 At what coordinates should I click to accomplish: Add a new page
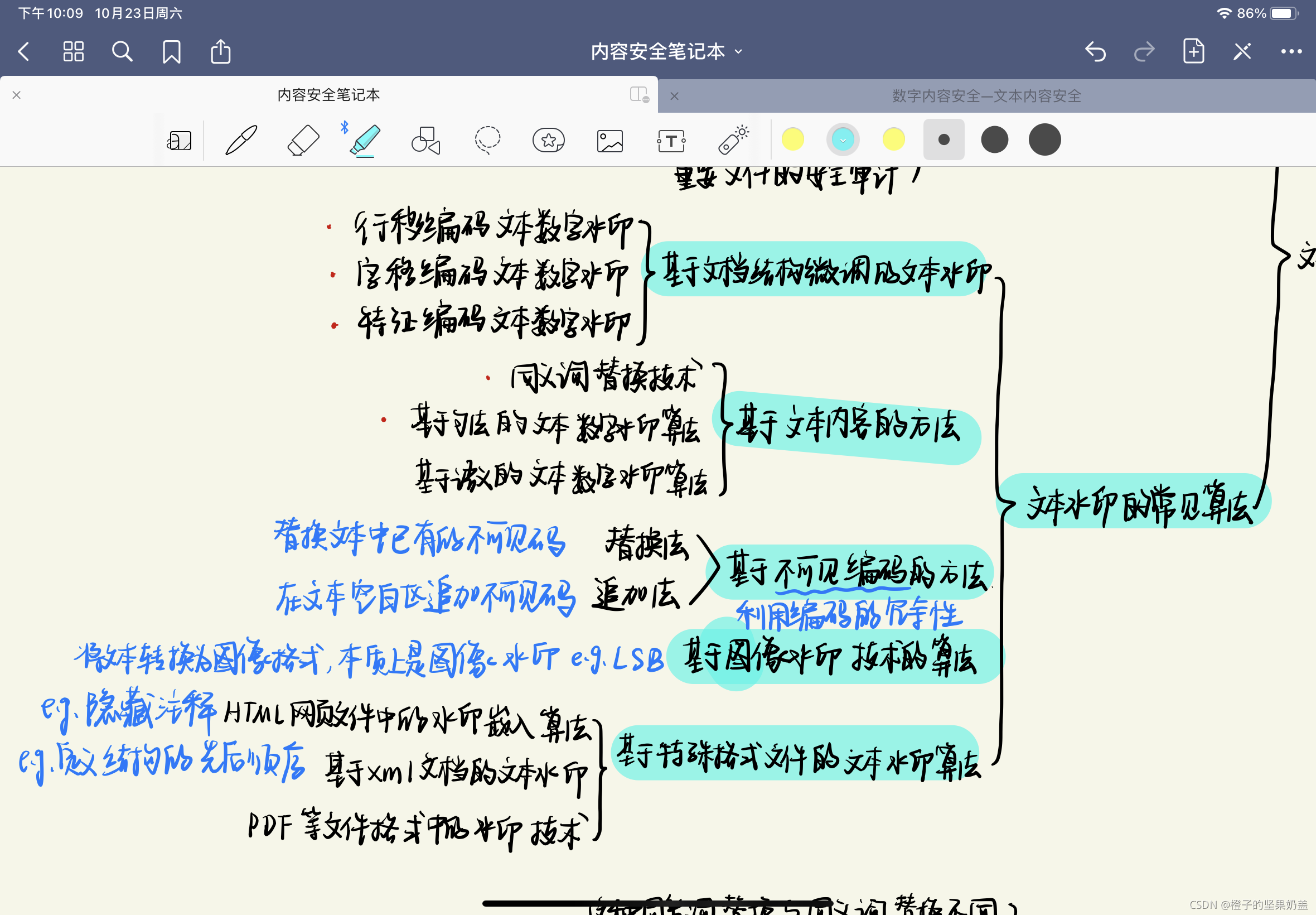click(1193, 51)
